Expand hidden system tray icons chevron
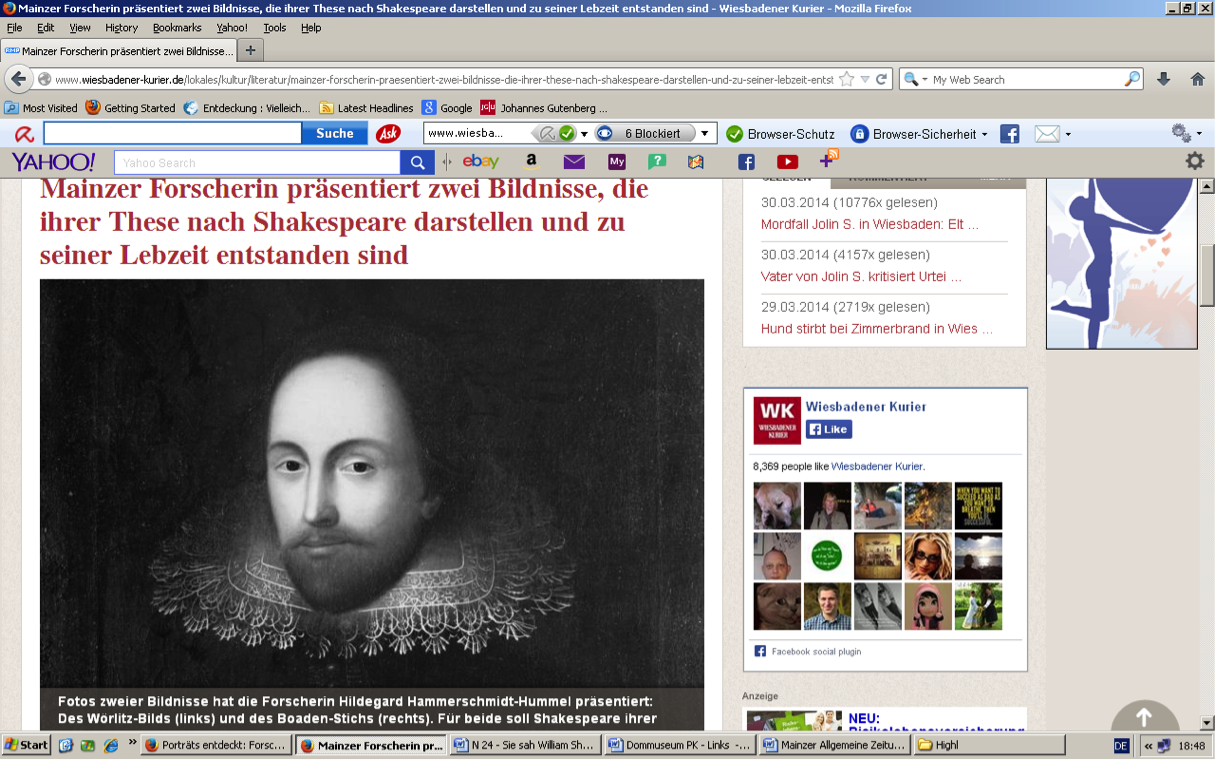Screen dimensions: 1215x760 pyautogui.click(x=1148, y=745)
